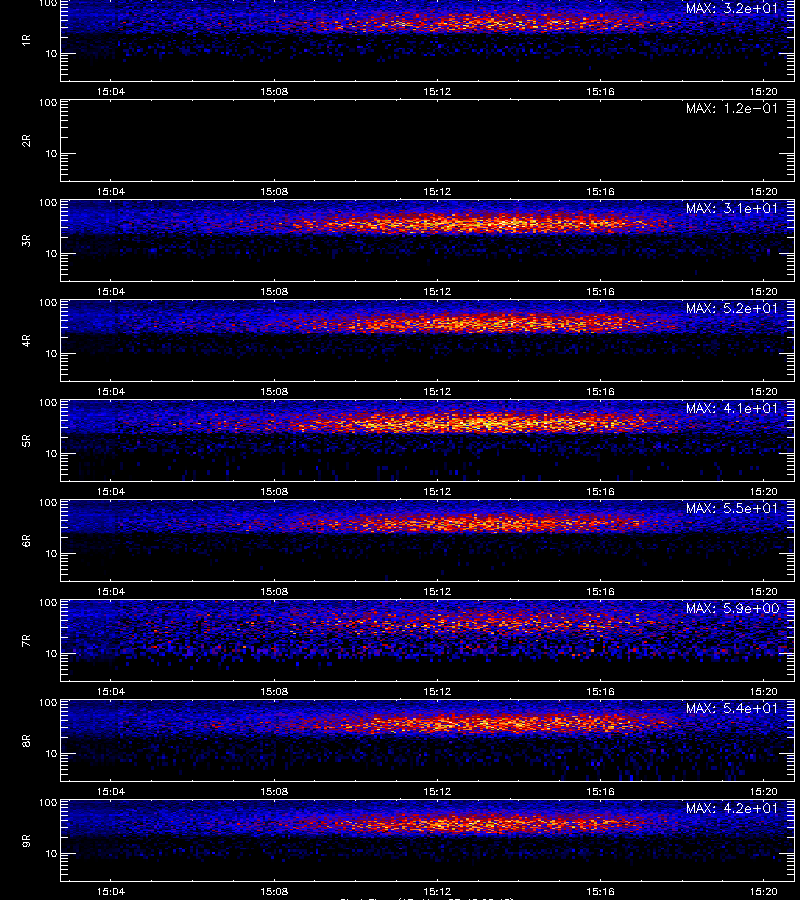
Task: Click the 15:16 tick label below panel 9R
Action: (x=600, y=891)
